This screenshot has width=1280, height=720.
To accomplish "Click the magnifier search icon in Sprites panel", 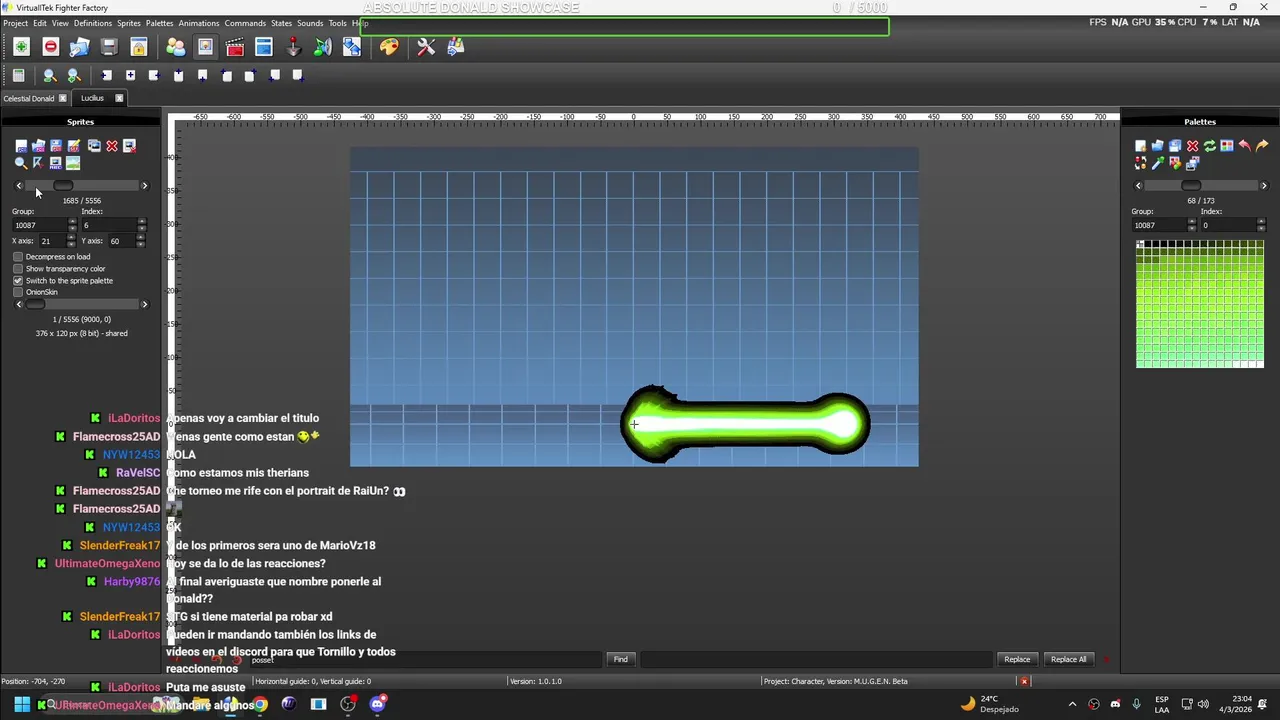I will (x=21, y=163).
